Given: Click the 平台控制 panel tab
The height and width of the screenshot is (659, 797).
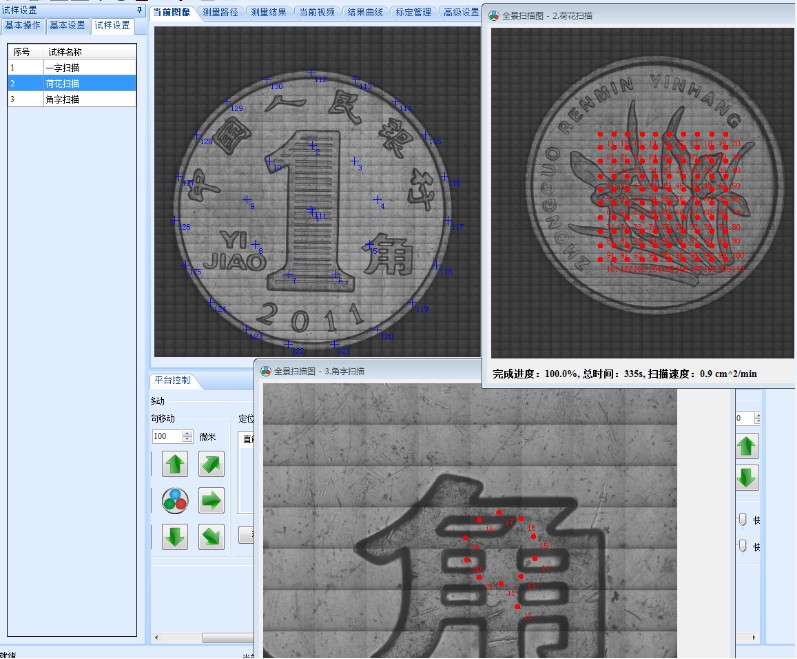Looking at the screenshot, I should pyautogui.click(x=174, y=381).
